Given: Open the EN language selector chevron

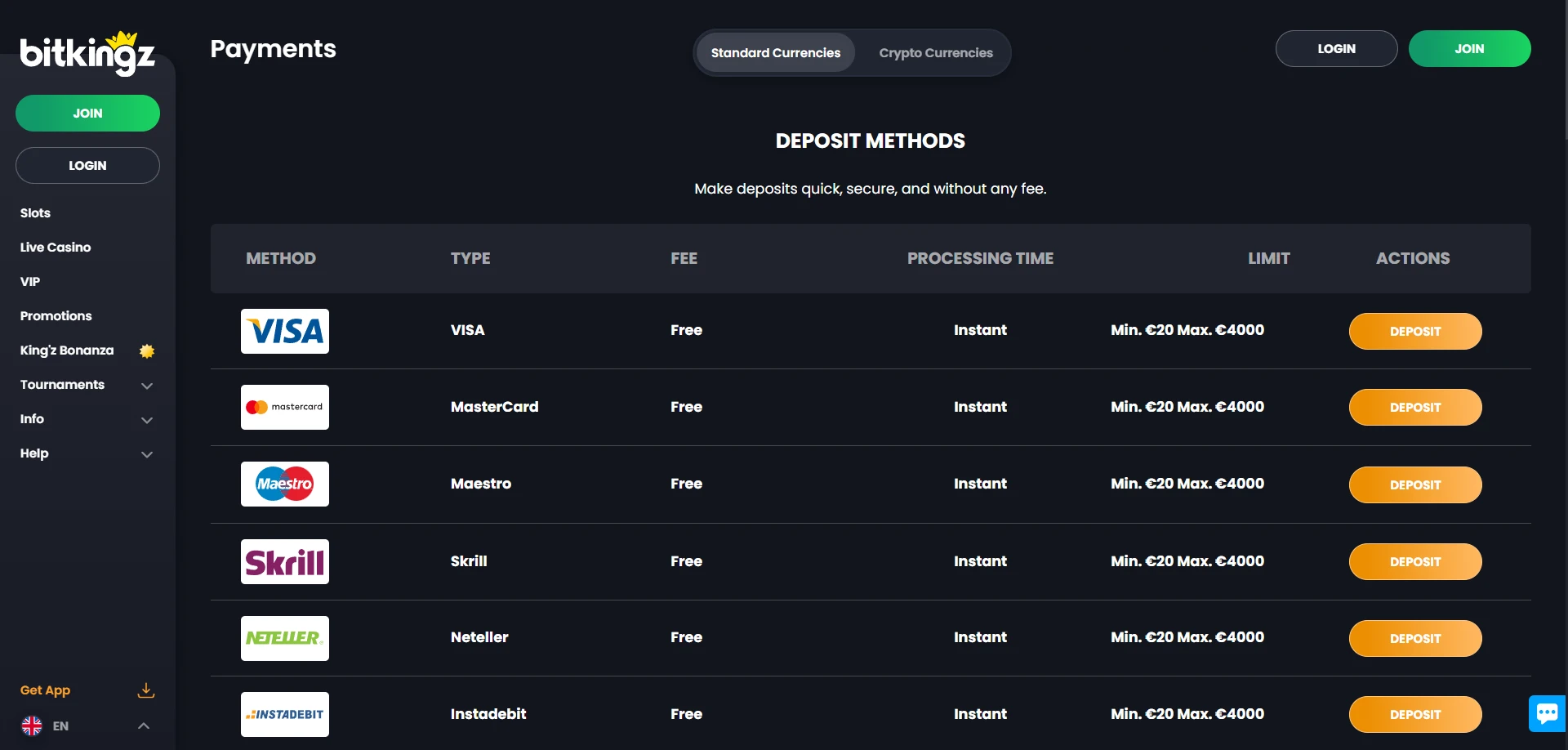Looking at the screenshot, I should tap(144, 725).
